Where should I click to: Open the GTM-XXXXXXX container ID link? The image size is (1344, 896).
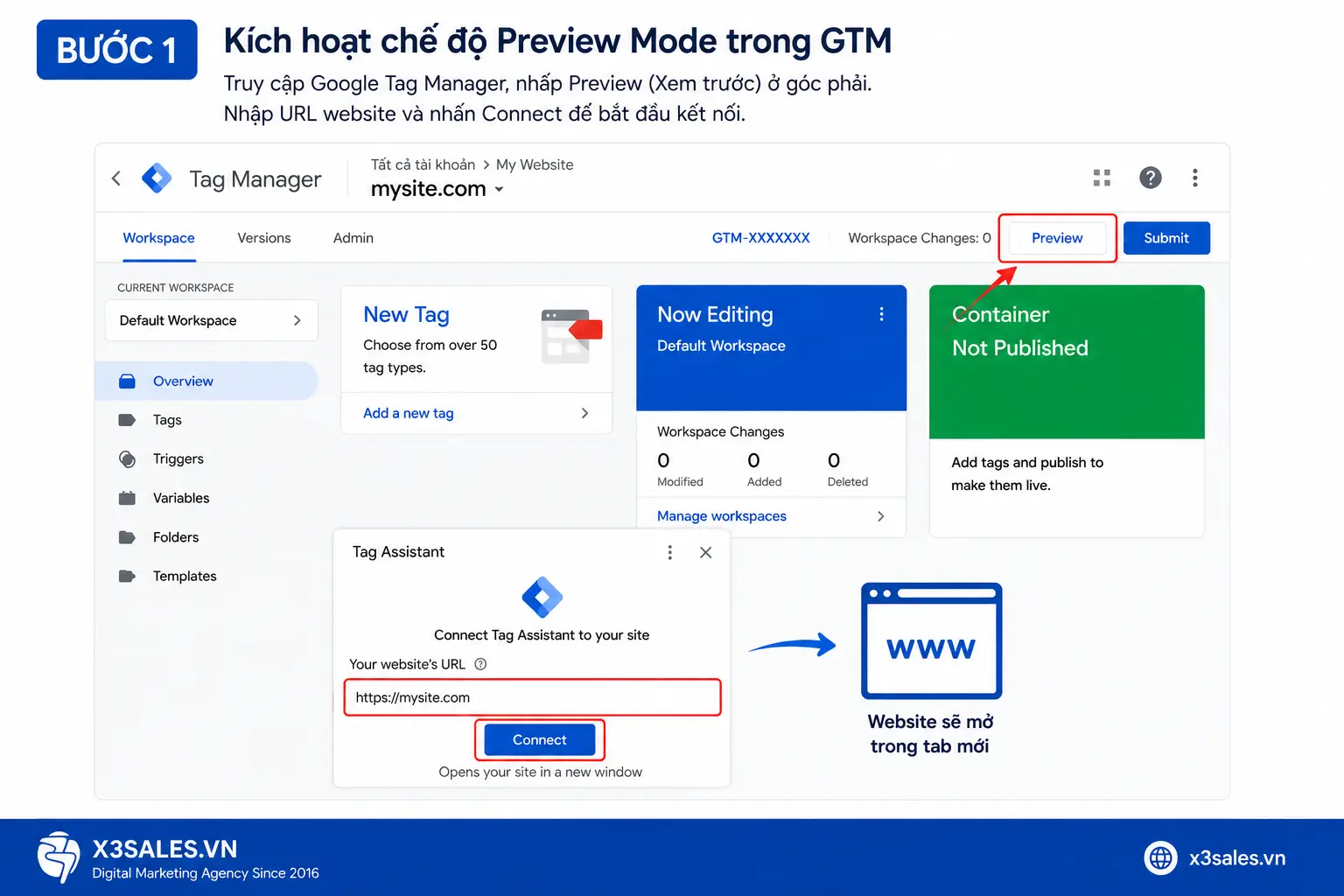pyautogui.click(x=761, y=238)
